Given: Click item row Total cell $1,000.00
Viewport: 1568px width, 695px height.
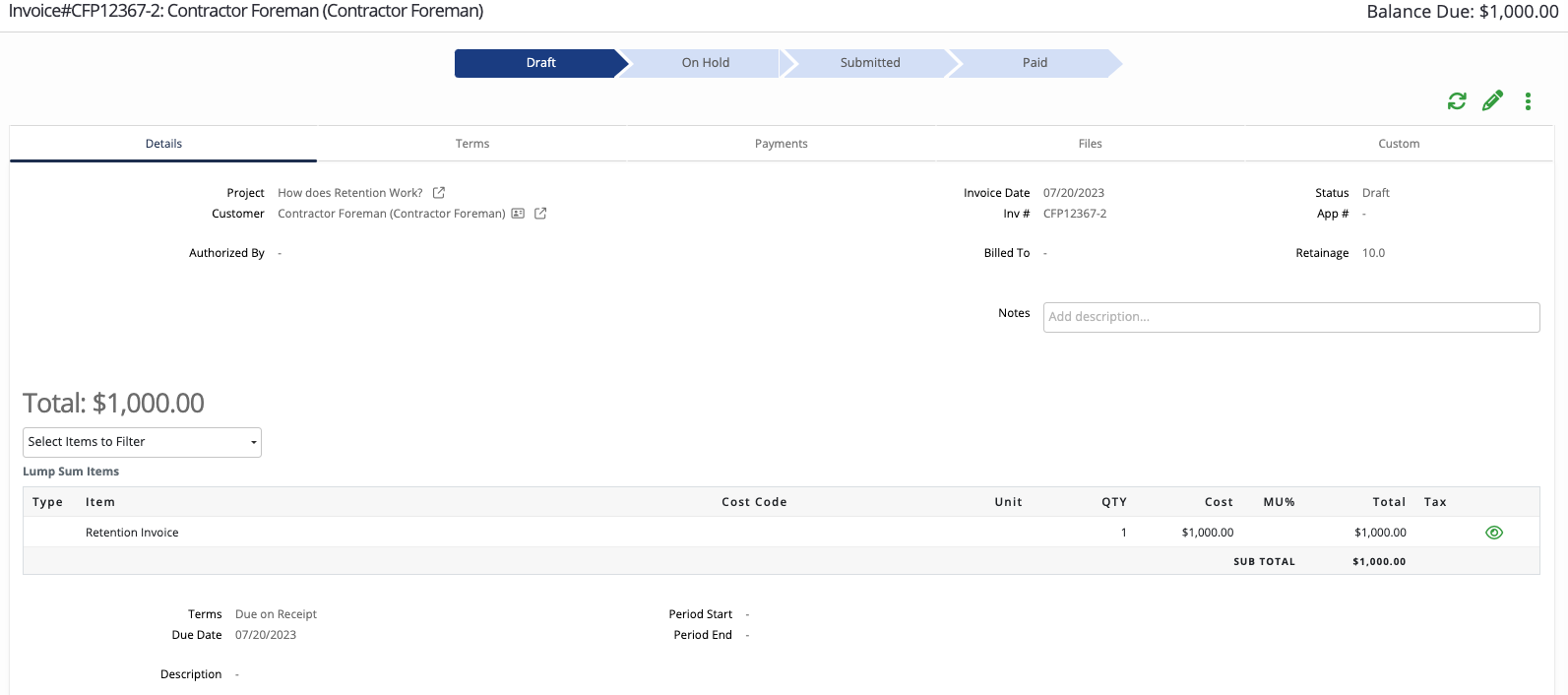Looking at the screenshot, I should [x=1380, y=533].
